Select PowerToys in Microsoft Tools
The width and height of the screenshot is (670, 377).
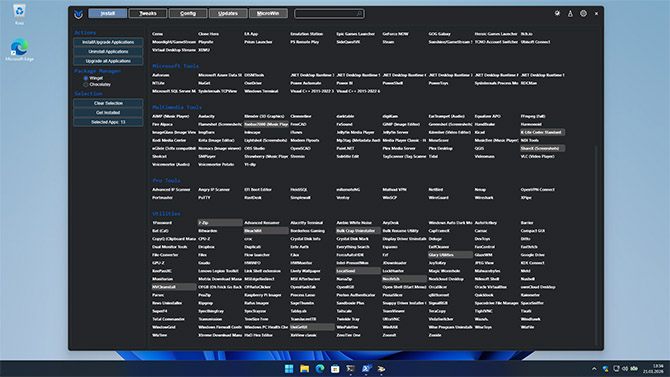click(x=438, y=83)
